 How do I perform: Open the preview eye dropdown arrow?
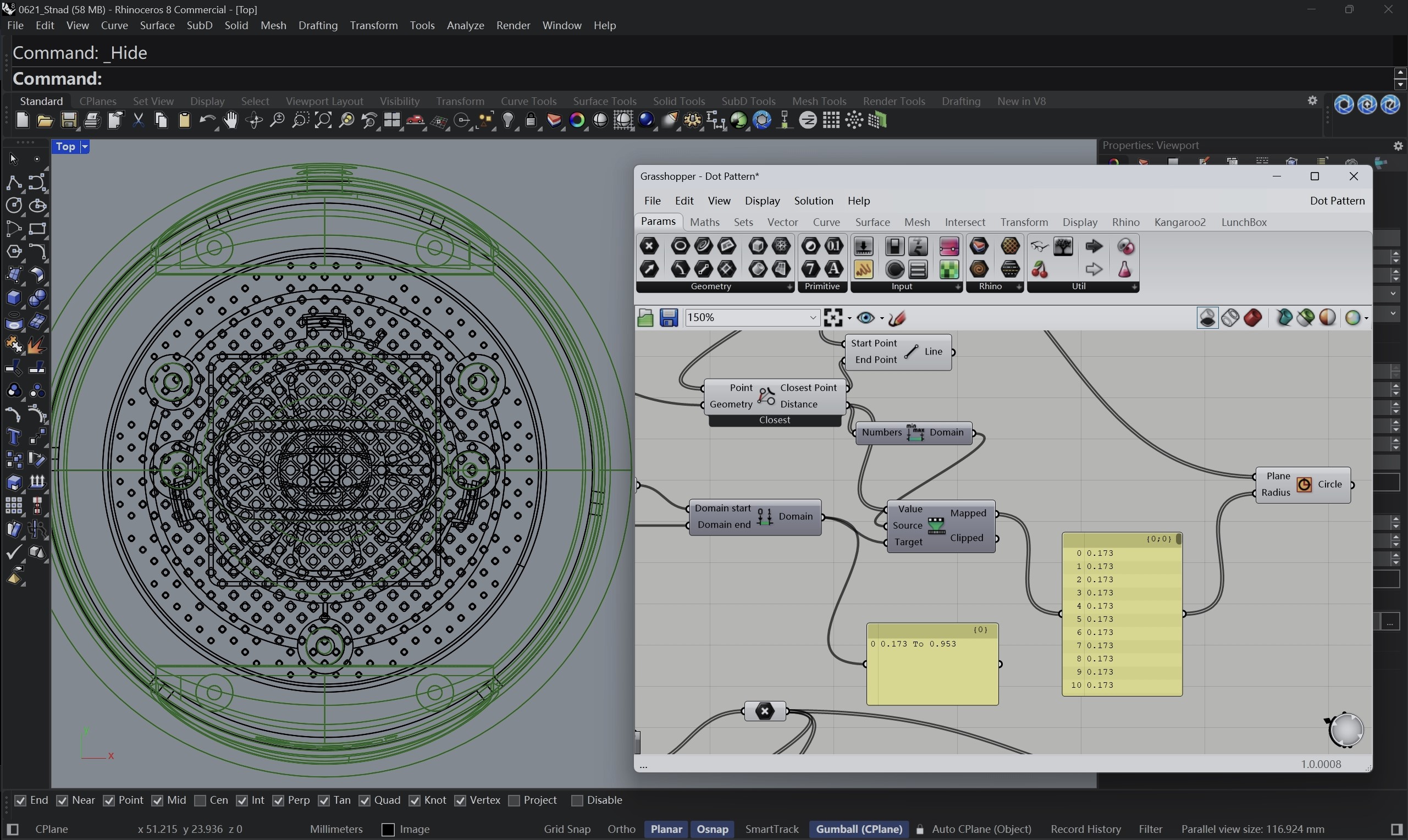[x=882, y=319]
